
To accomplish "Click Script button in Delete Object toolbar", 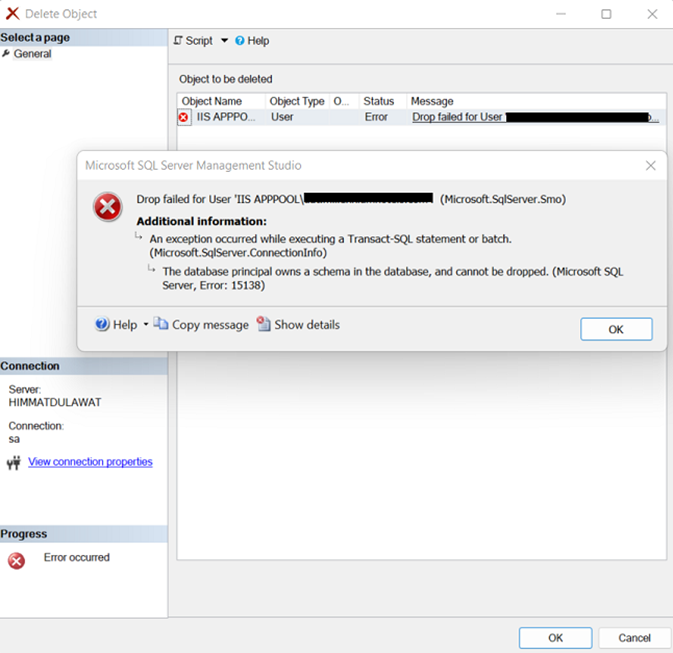I will [x=194, y=41].
